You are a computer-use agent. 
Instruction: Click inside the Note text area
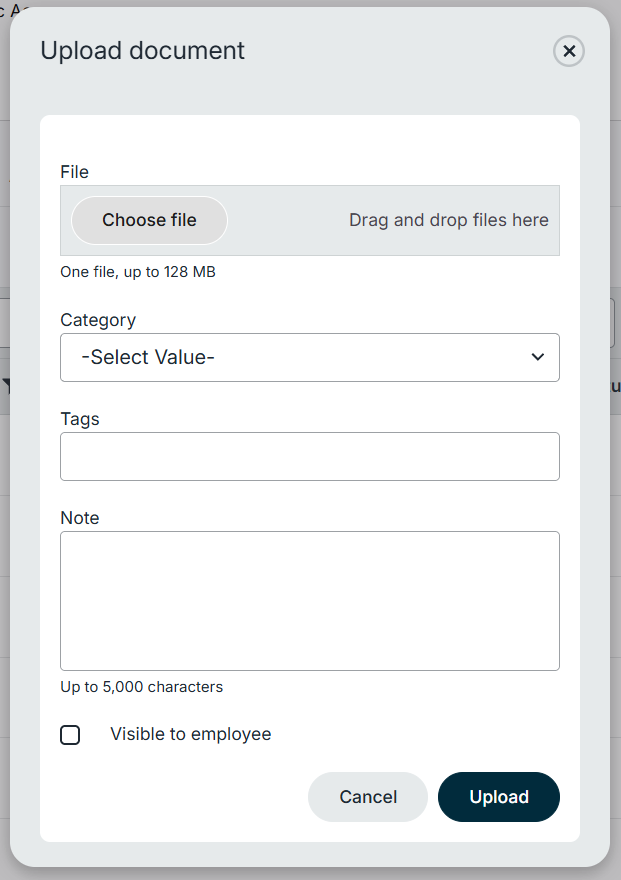pos(310,601)
